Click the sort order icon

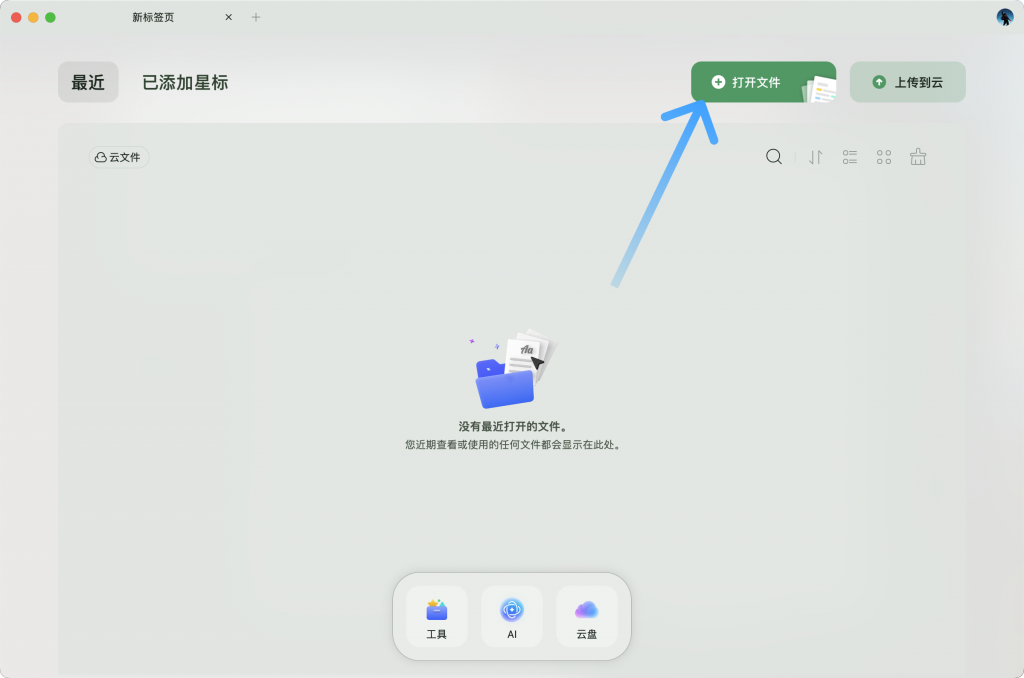816,157
